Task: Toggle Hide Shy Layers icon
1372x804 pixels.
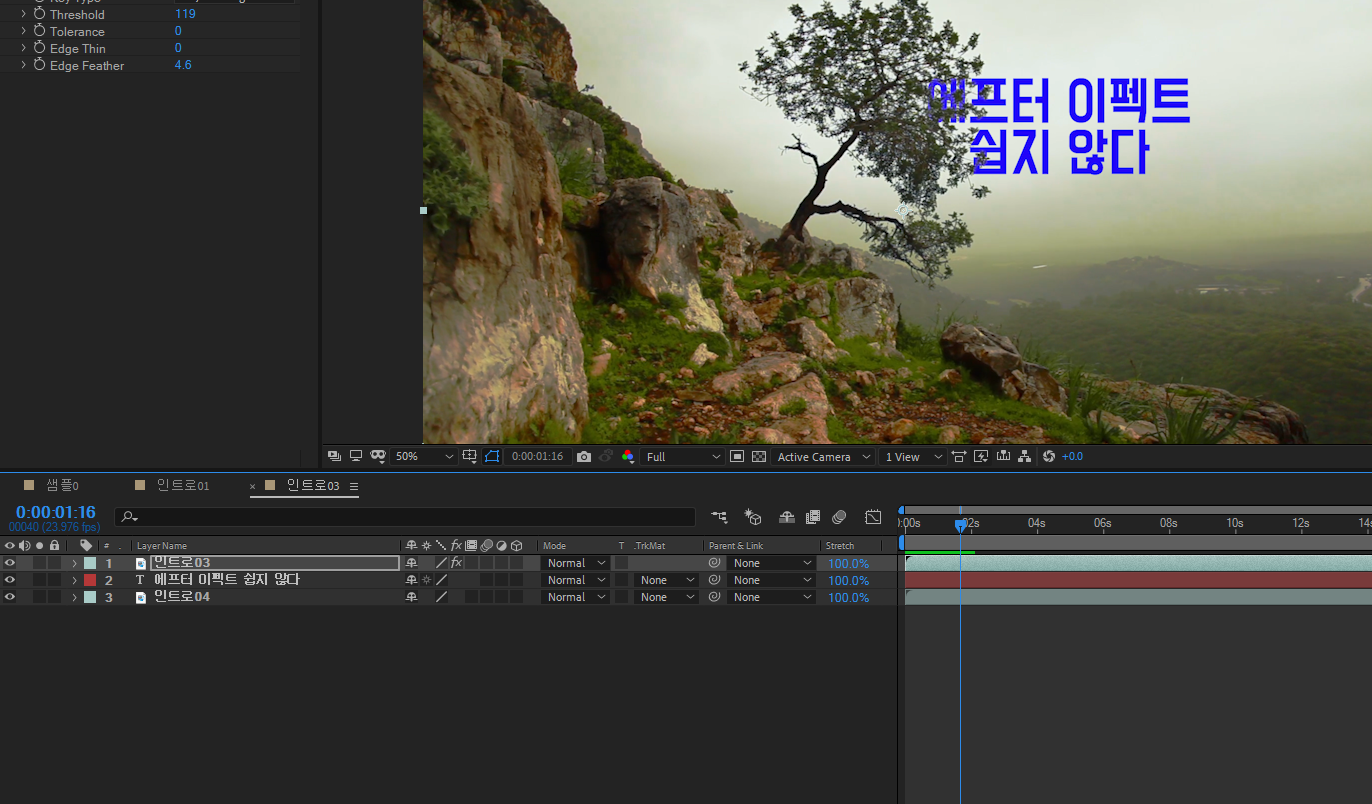Action: click(787, 517)
